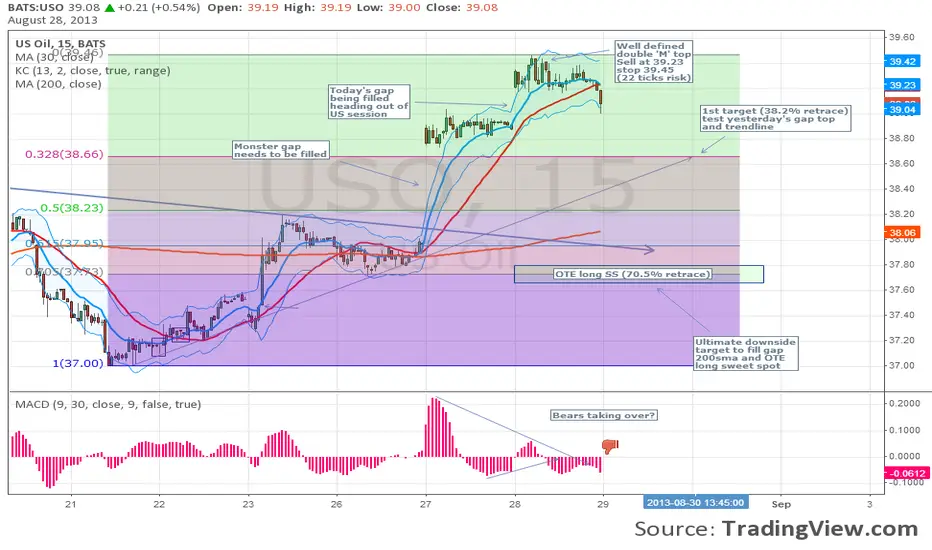Screen dimensions: 932x550
Task: Click the August 28, 2013 date text
Action: click(52, 20)
